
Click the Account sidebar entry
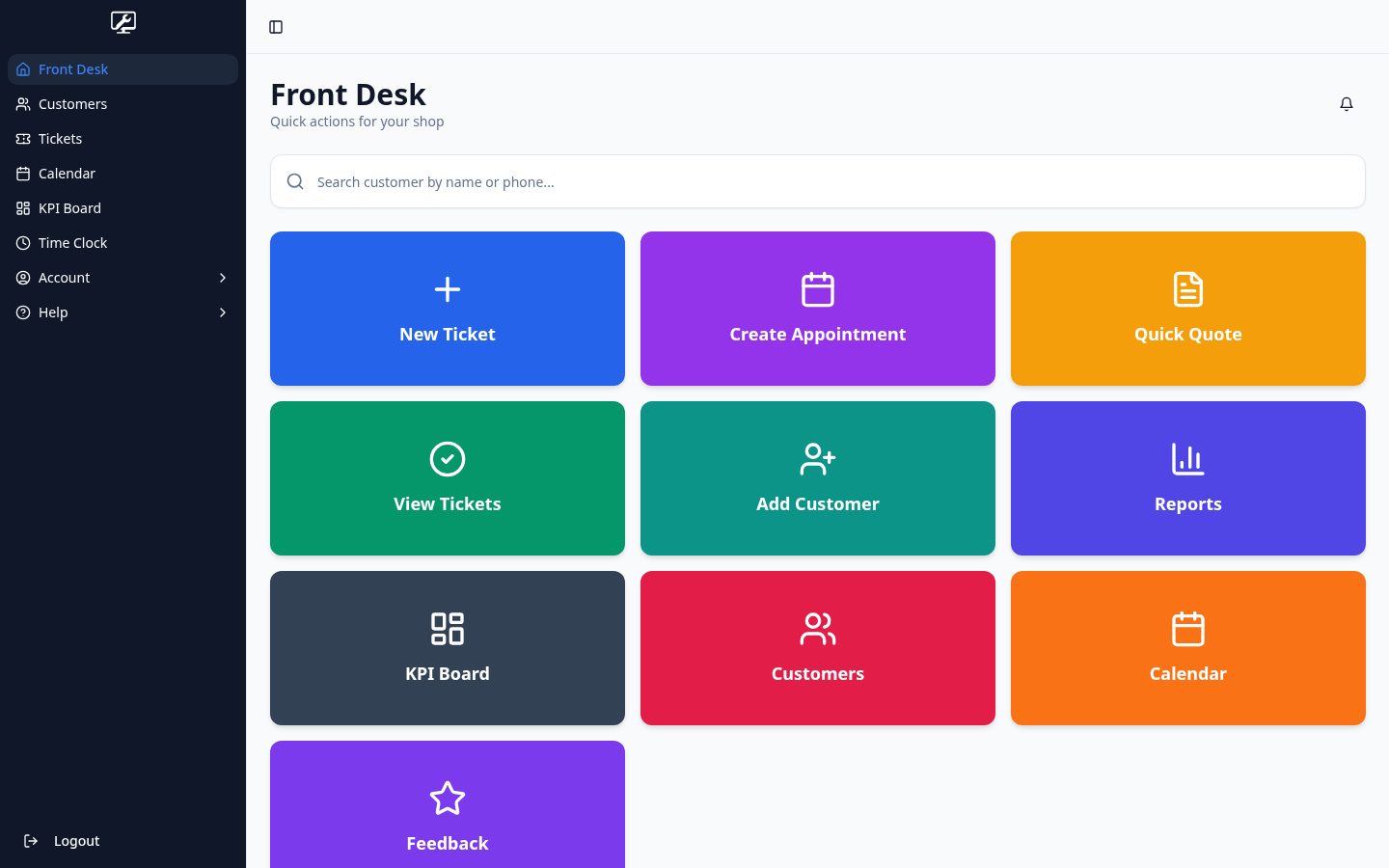pyautogui.click(x=123, y=278)
